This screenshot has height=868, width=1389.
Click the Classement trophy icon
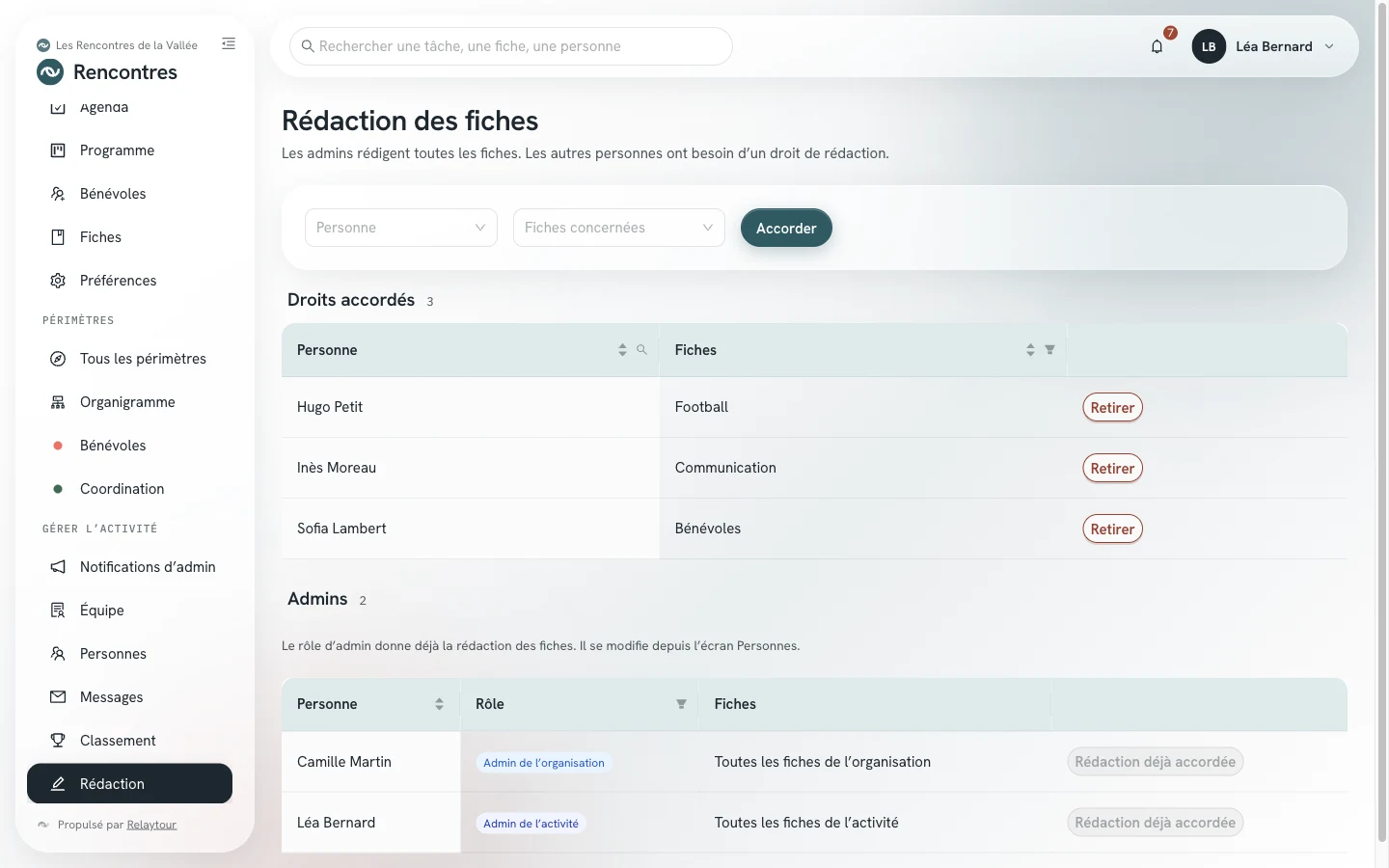click(58, 741)
